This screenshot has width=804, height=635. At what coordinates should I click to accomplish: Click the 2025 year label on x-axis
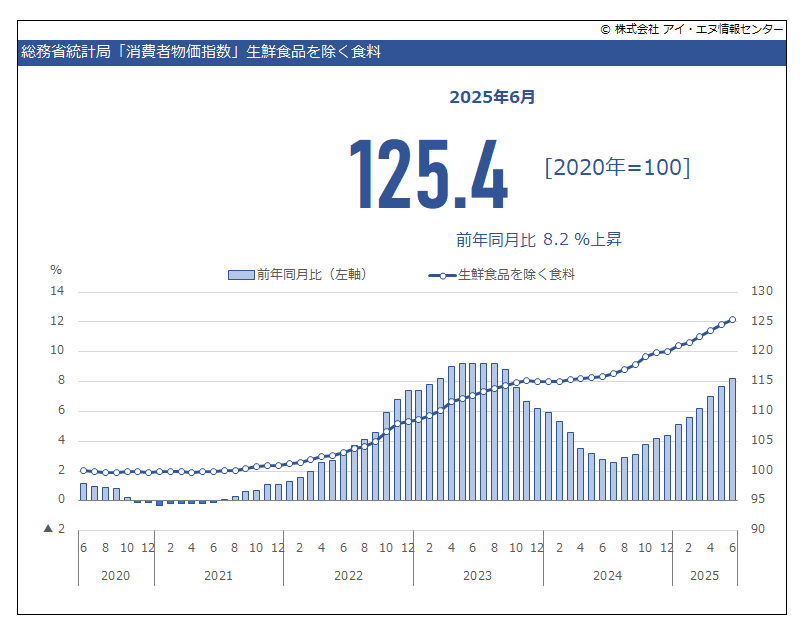coord(705,576)
